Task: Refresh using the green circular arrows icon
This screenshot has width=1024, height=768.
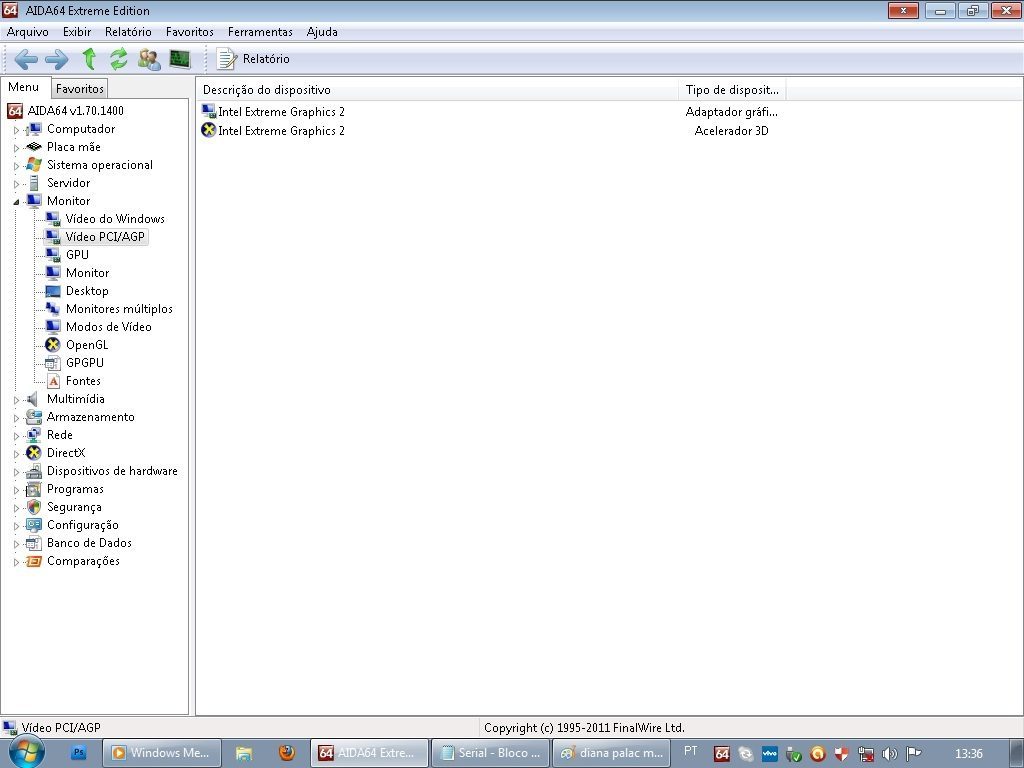Action: click(x=118, y=59)
